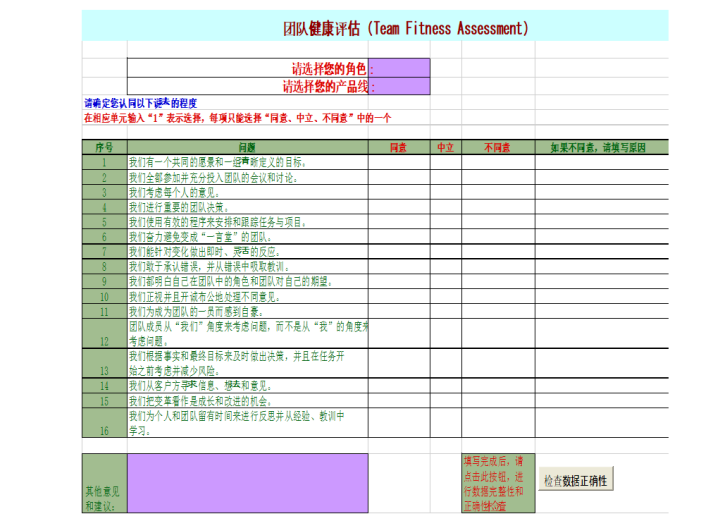Viewport: 720px width, 521px height.
Task: Select the 同意 cell for question 15
Action: [x=399, y=400]
